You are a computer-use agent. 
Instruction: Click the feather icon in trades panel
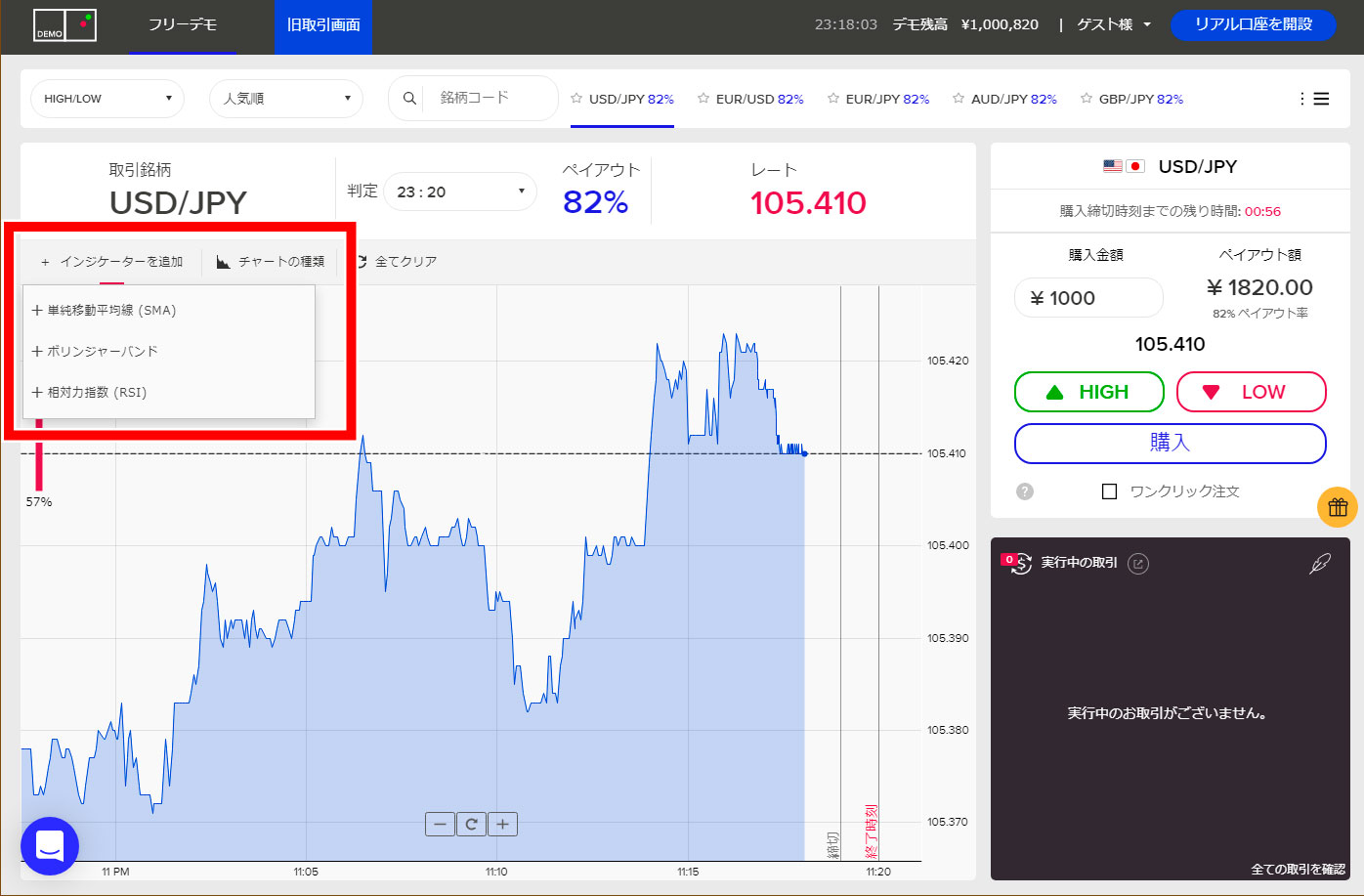pos(1320,564)
